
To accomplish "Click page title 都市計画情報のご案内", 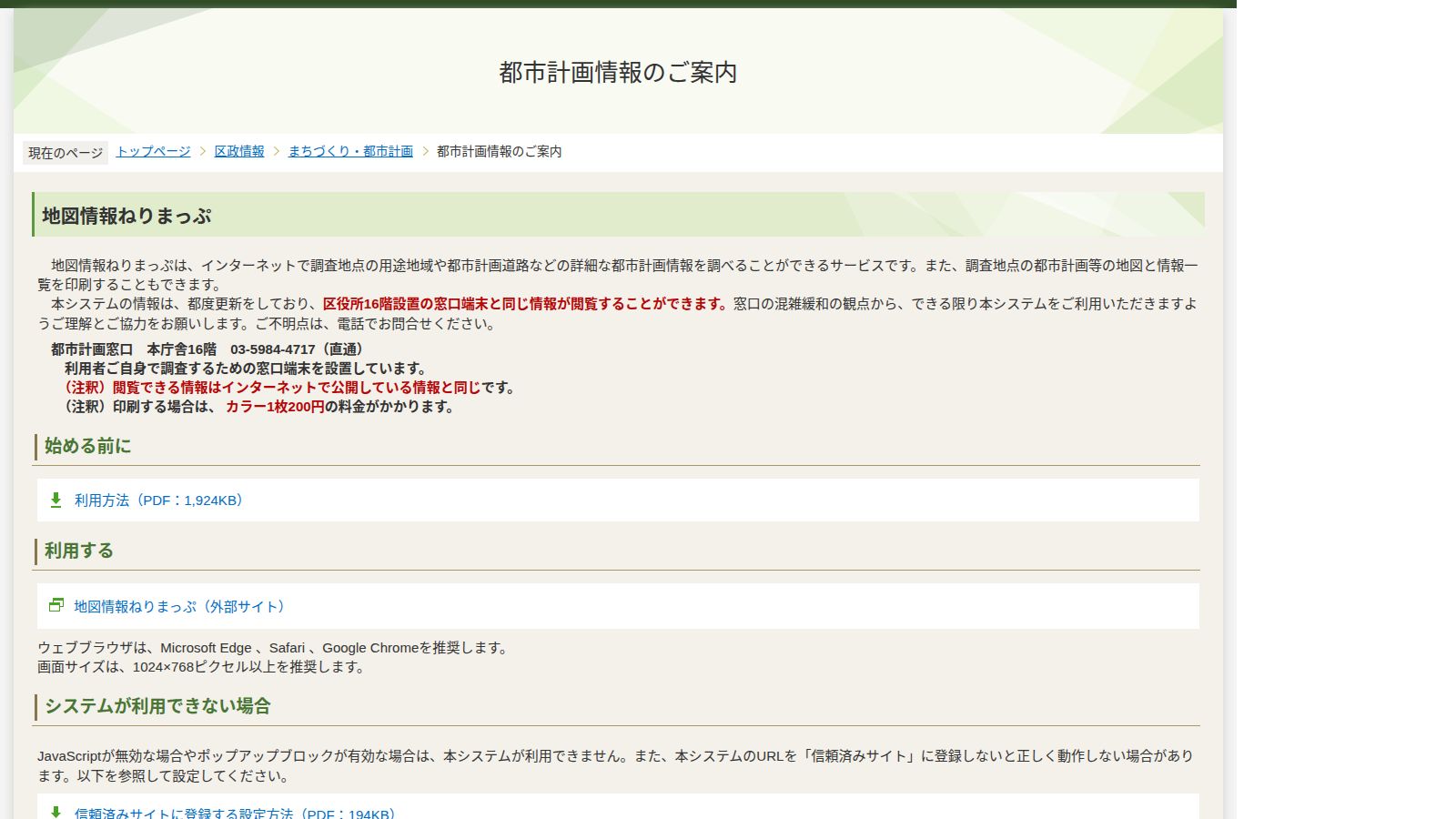I will click(618, 73).
